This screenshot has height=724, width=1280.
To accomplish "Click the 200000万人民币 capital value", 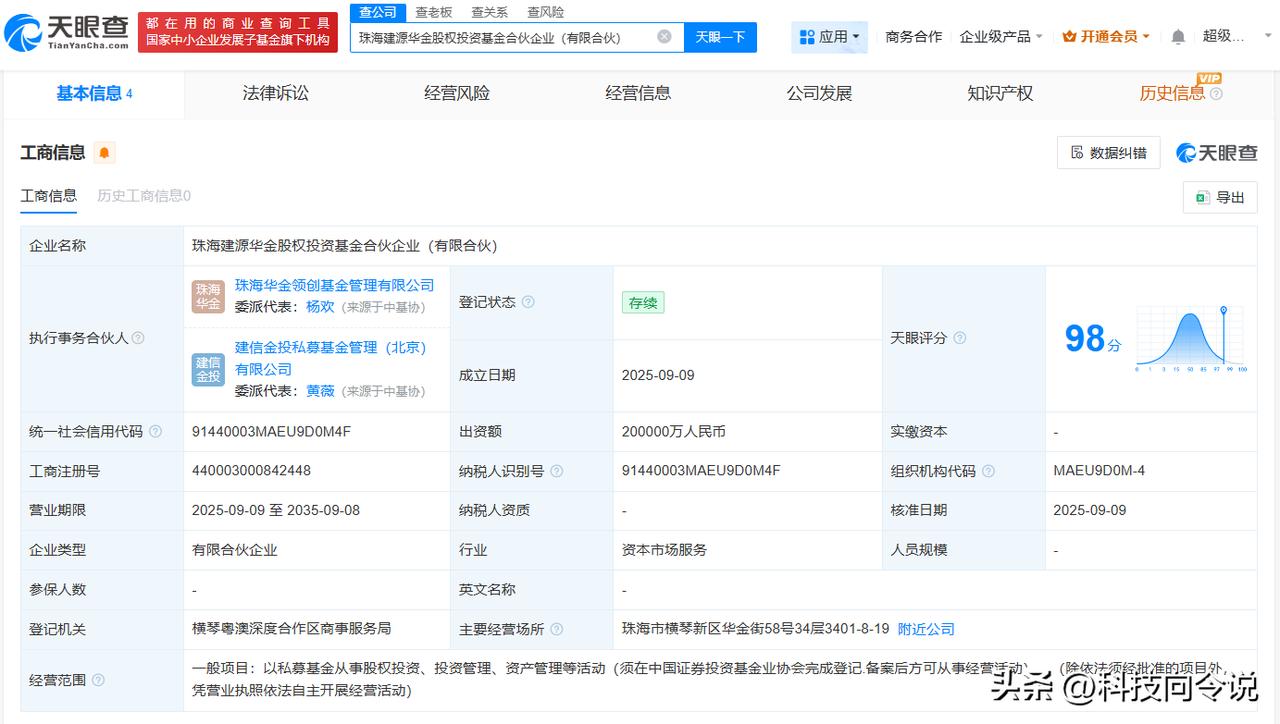I will [x=673, y=432].
